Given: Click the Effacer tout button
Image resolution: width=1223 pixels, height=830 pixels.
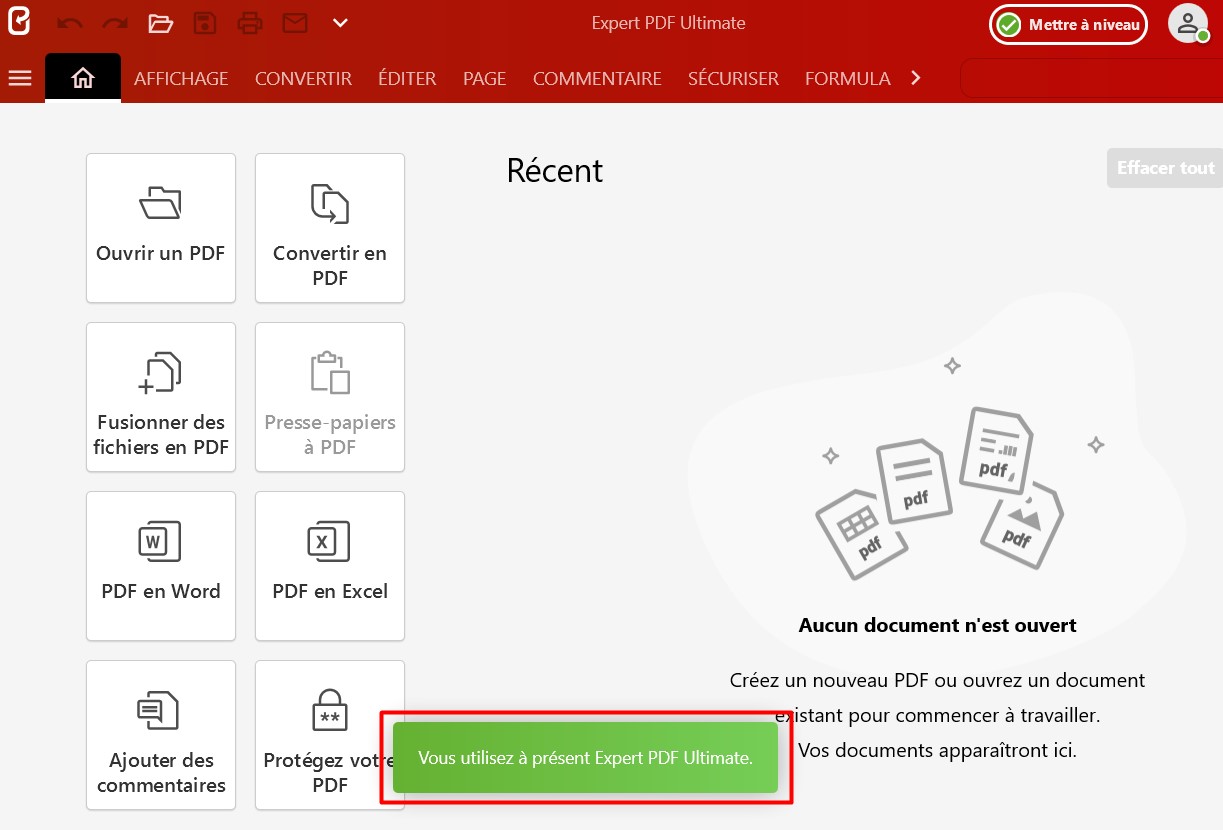Looking at the screenshot, I should pos(1165,168).
